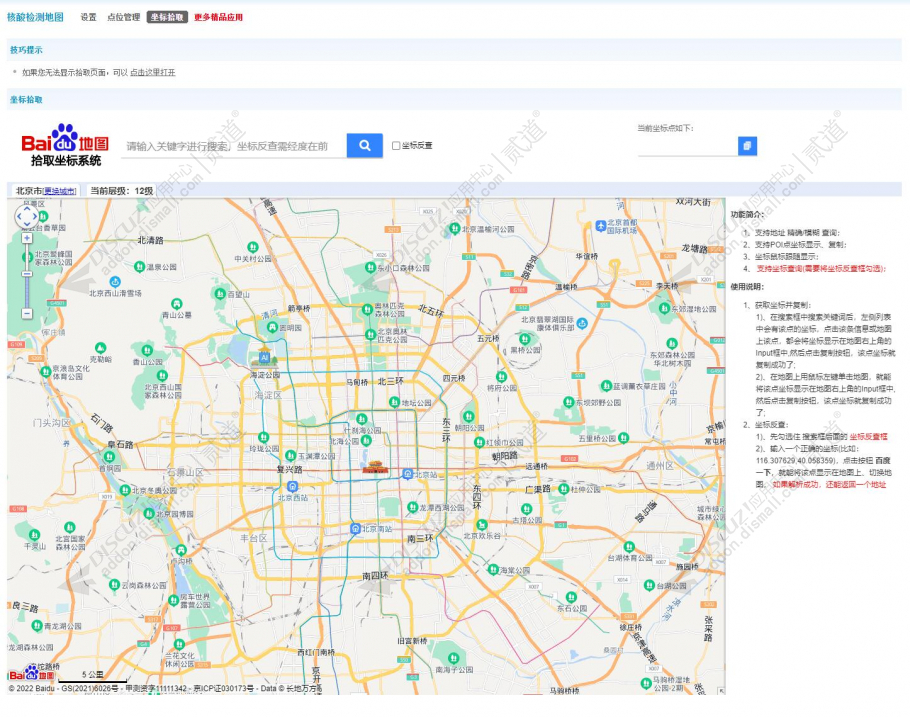
Task: Click the 龙塘路 road label
Action: (x=694, y=248)
